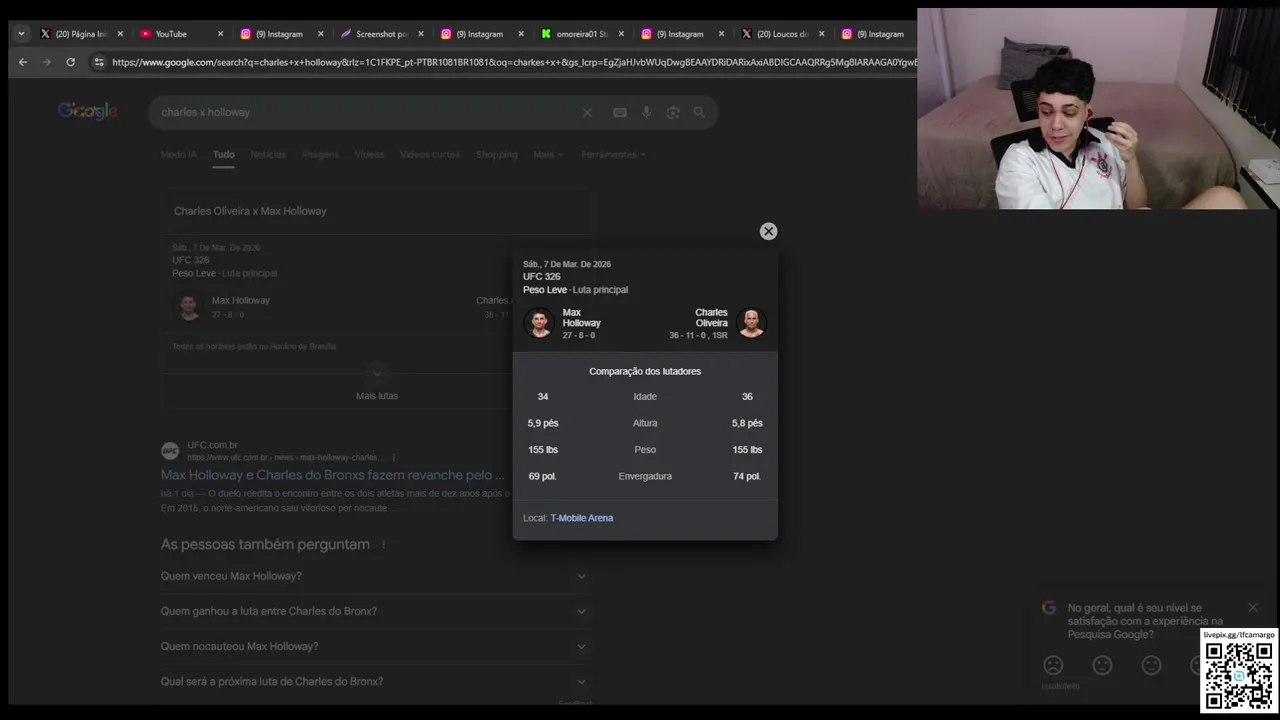Click Comparação dos lutadores heading

[645, 371]
